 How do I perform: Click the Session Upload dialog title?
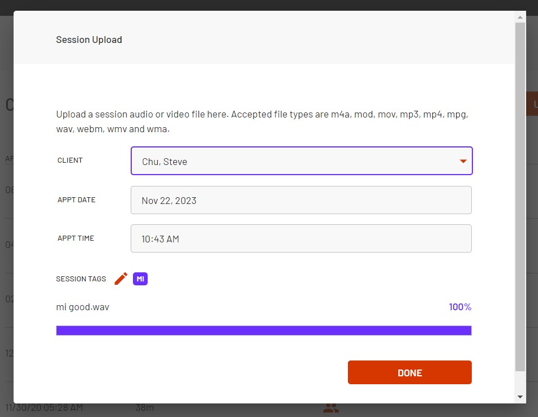pos(89,40)
